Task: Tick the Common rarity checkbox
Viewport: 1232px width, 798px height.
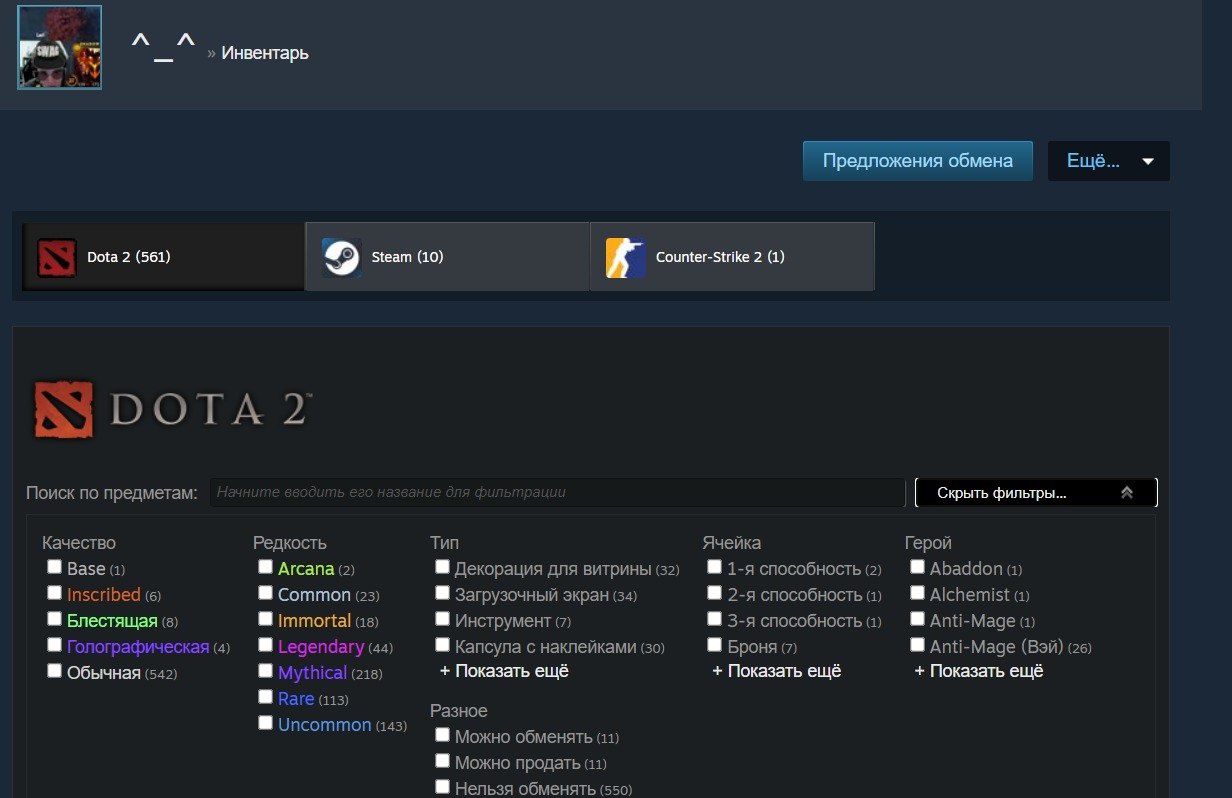Action: point(265,593)
